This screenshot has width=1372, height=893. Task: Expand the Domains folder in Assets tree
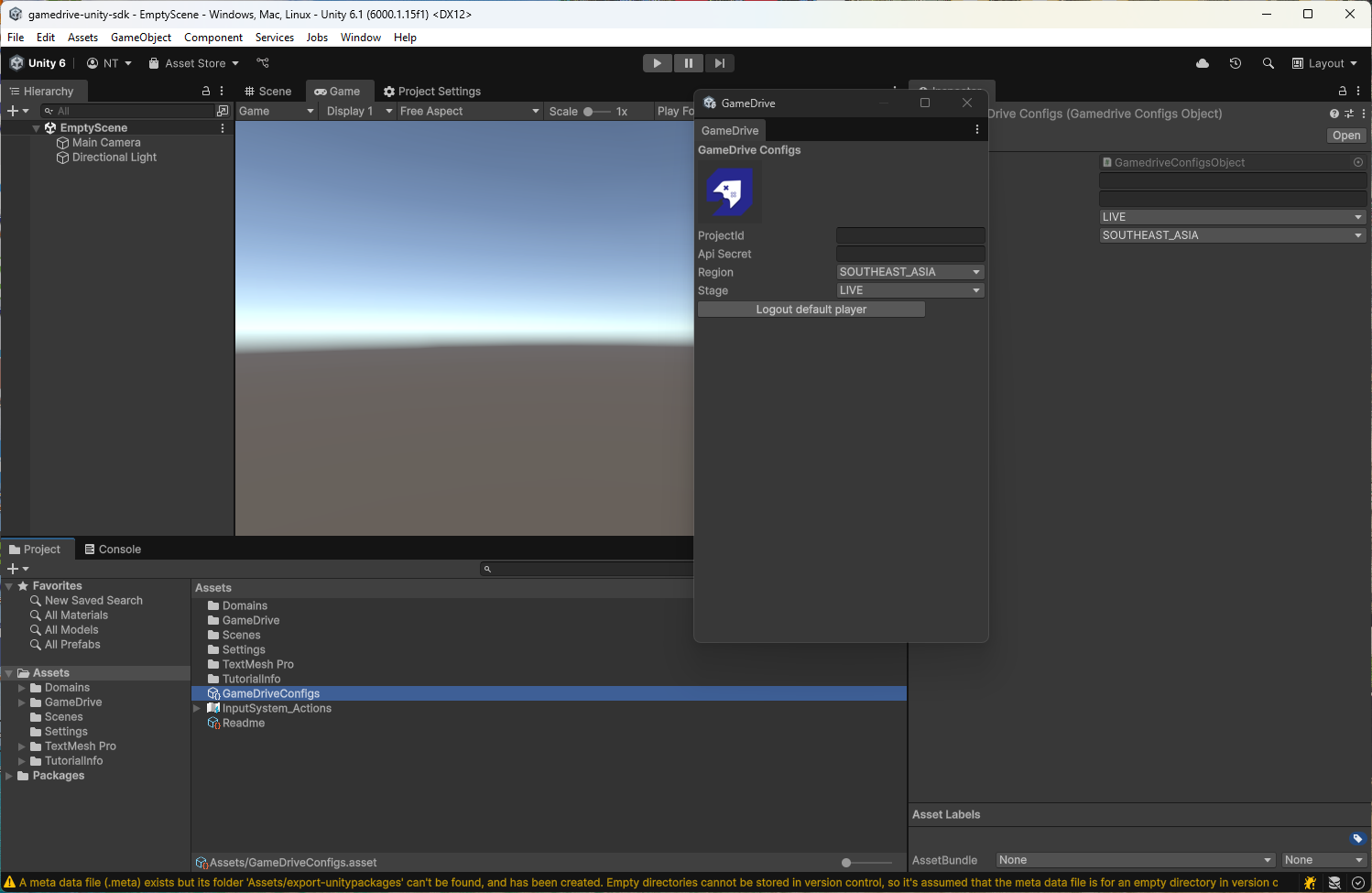pyautogui.click(x=22, y=687)
